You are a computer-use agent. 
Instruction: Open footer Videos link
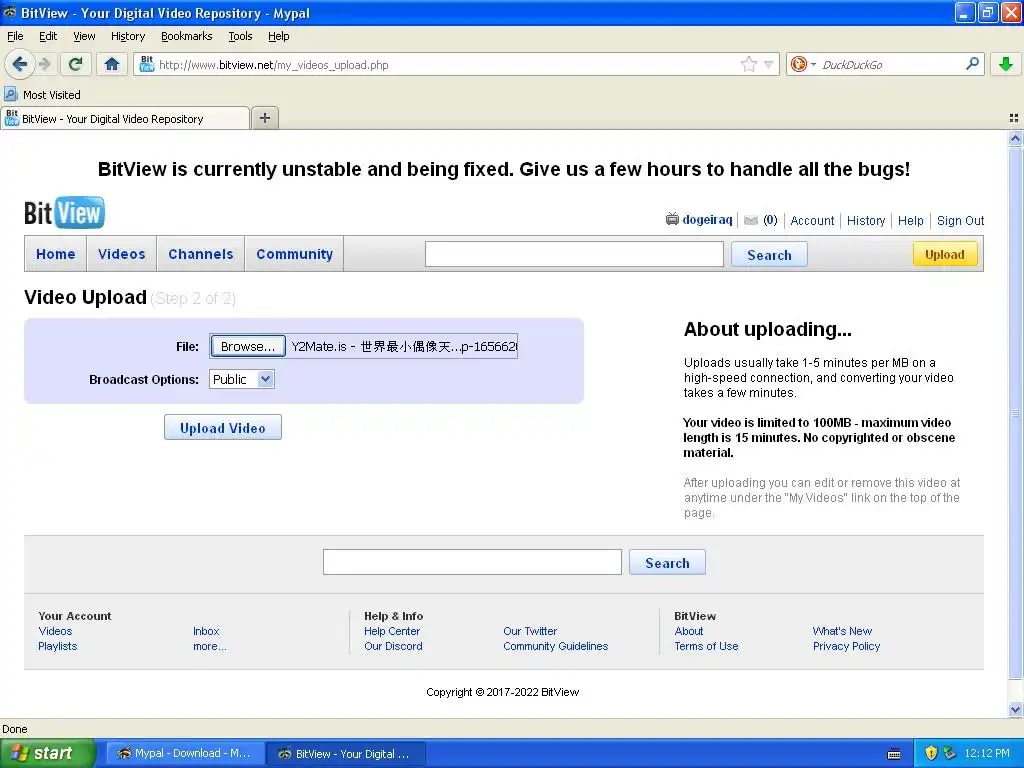click(56, 631)
